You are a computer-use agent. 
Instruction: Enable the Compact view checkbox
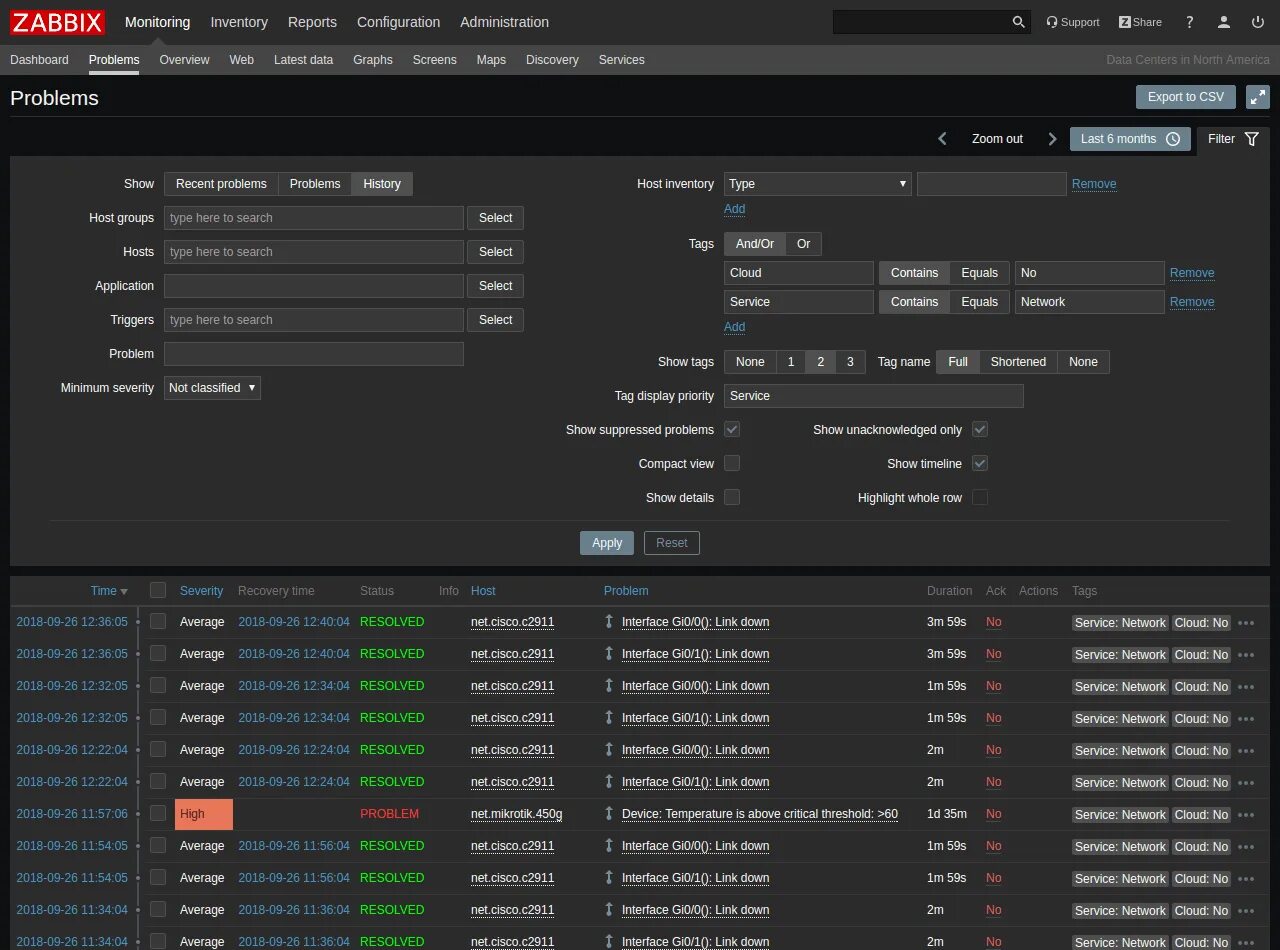732,464
